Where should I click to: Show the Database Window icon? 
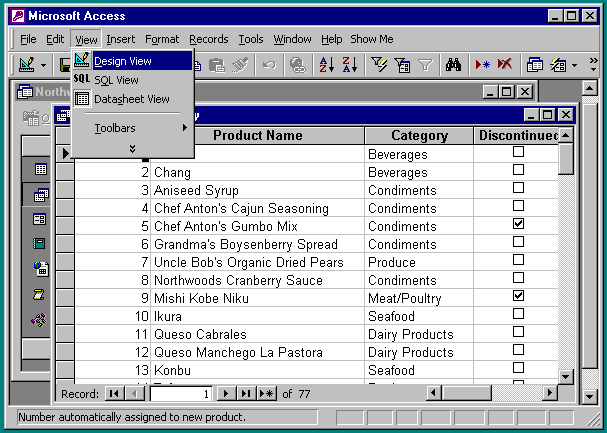[535, 65]
